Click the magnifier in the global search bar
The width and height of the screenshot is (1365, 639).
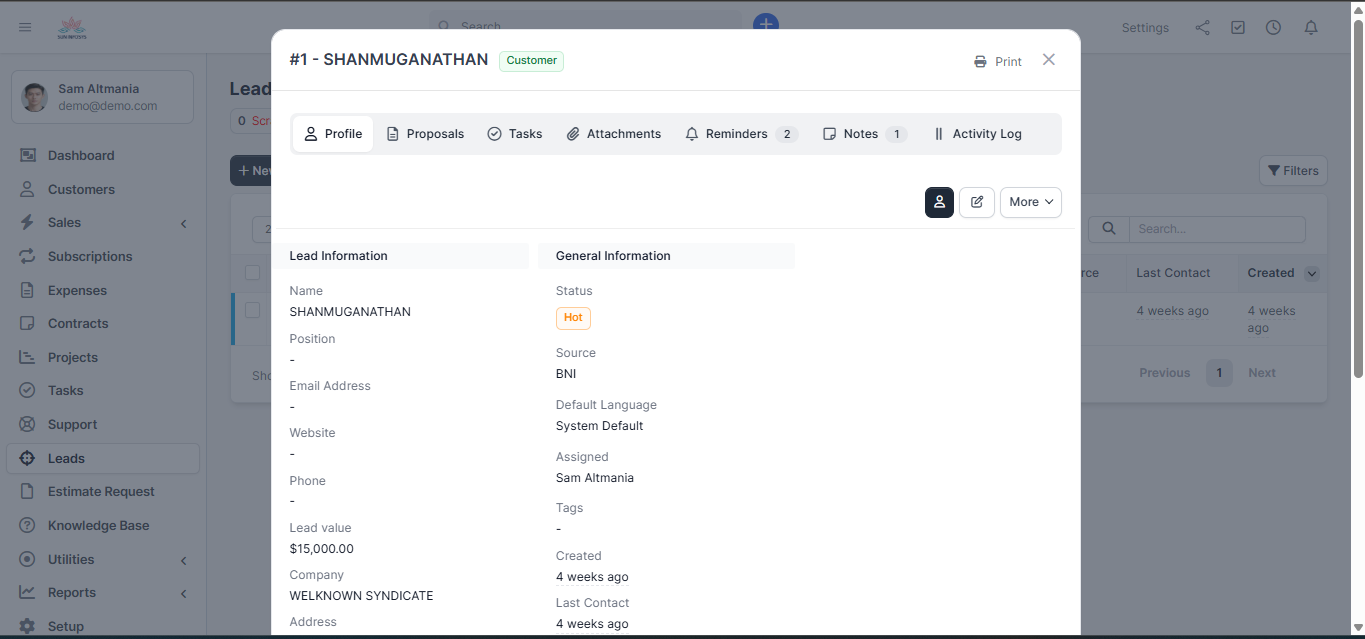[443, 25]
